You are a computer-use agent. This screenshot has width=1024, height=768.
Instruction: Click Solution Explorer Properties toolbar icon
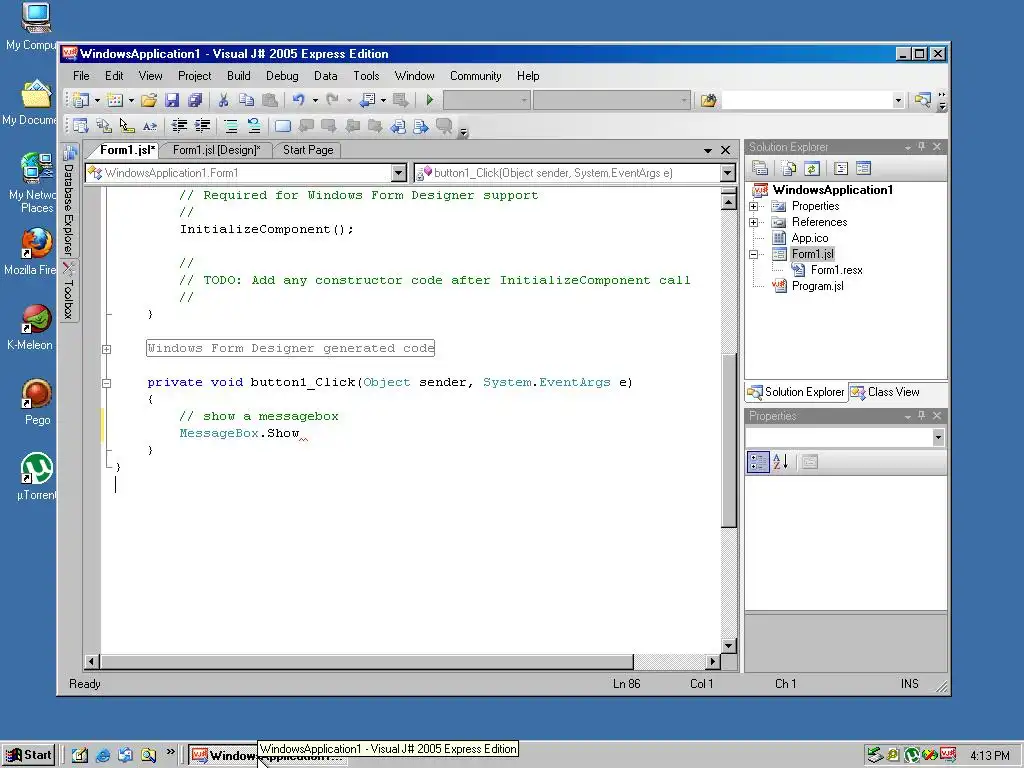760,168
